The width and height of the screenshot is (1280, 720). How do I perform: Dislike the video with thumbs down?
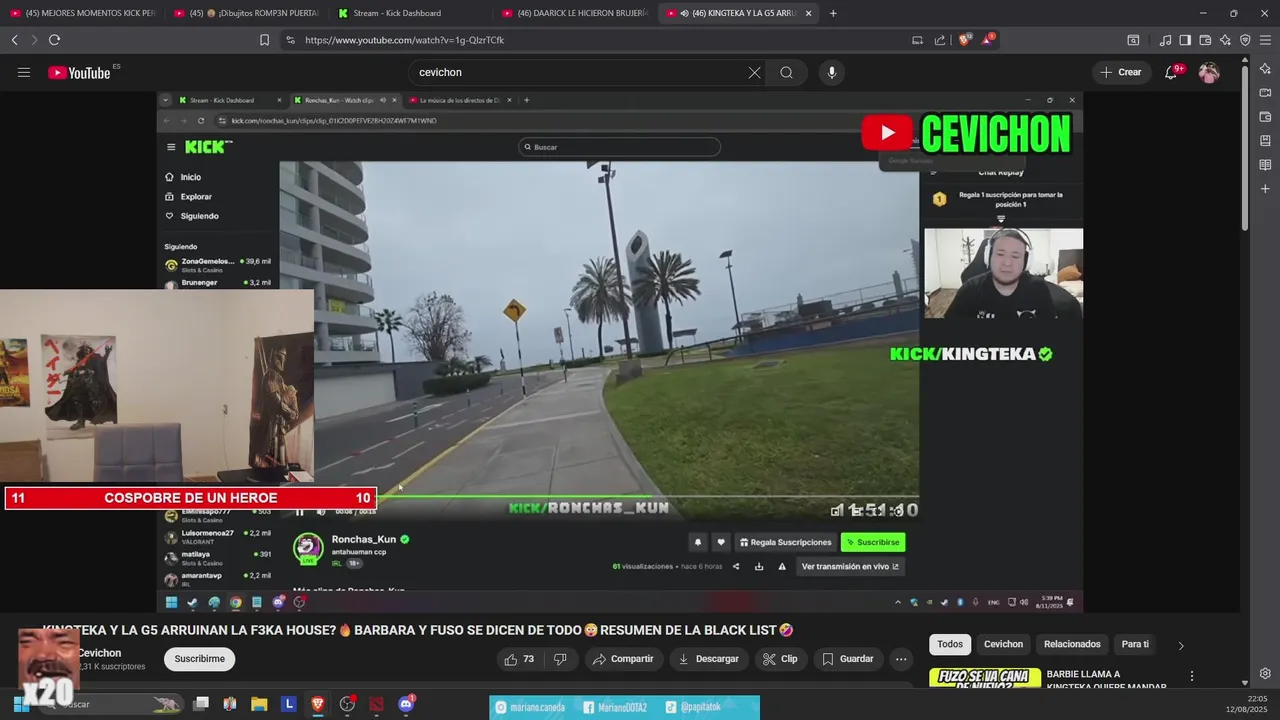tap(560, 659)
